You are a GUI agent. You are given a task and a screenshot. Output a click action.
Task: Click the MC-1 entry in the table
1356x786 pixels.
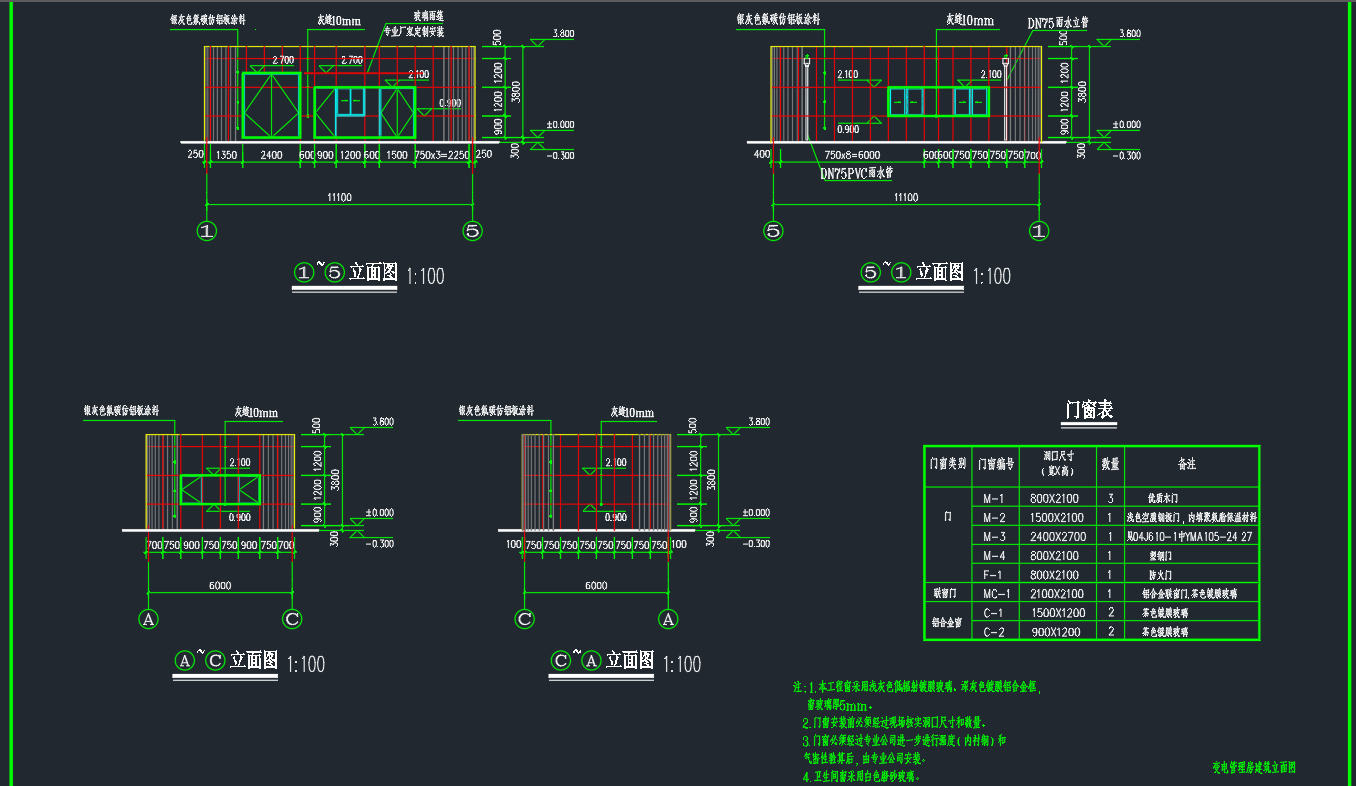coord(996,594)
